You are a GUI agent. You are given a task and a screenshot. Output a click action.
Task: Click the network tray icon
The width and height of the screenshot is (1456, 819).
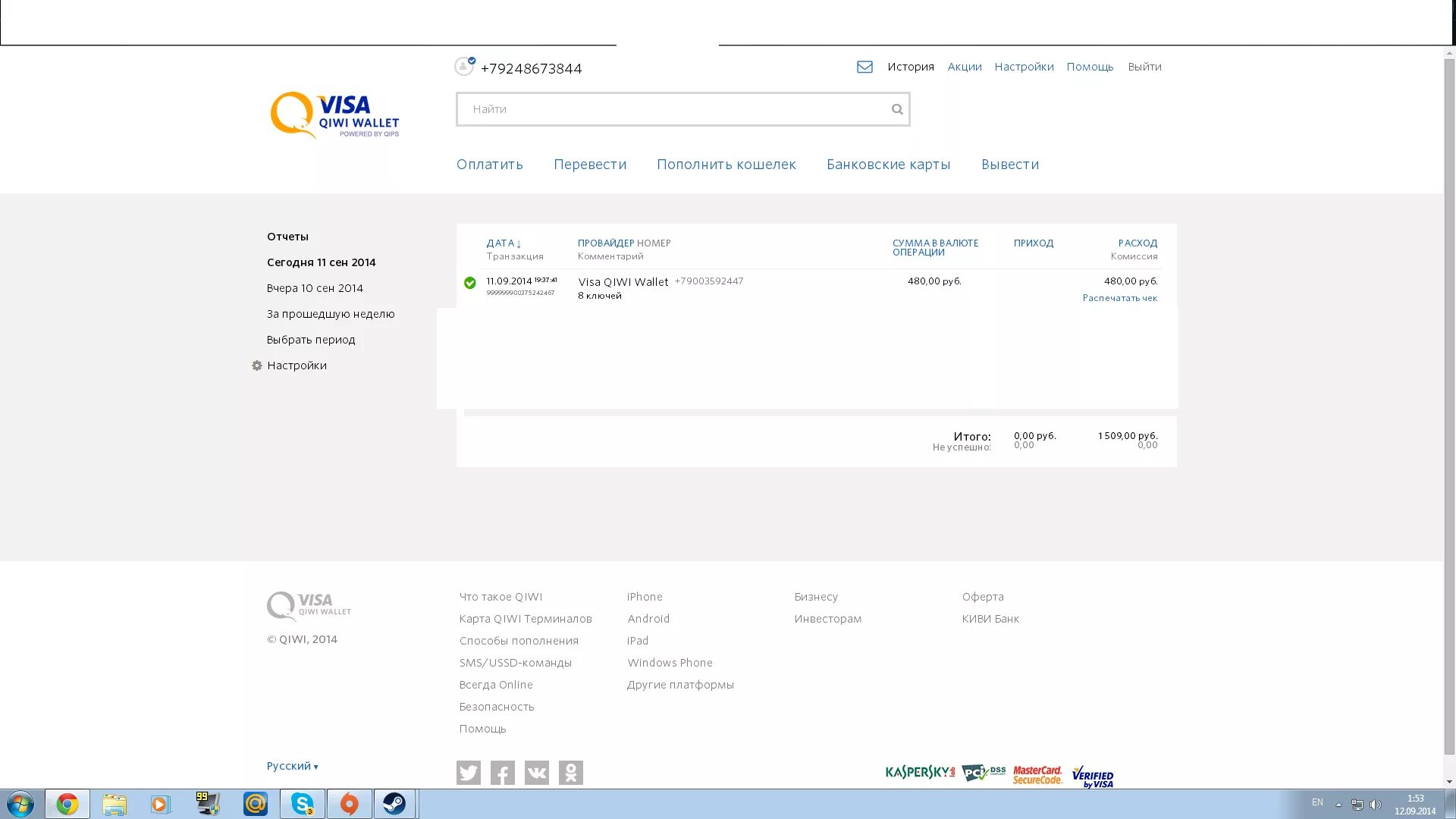click(1357, 805)
